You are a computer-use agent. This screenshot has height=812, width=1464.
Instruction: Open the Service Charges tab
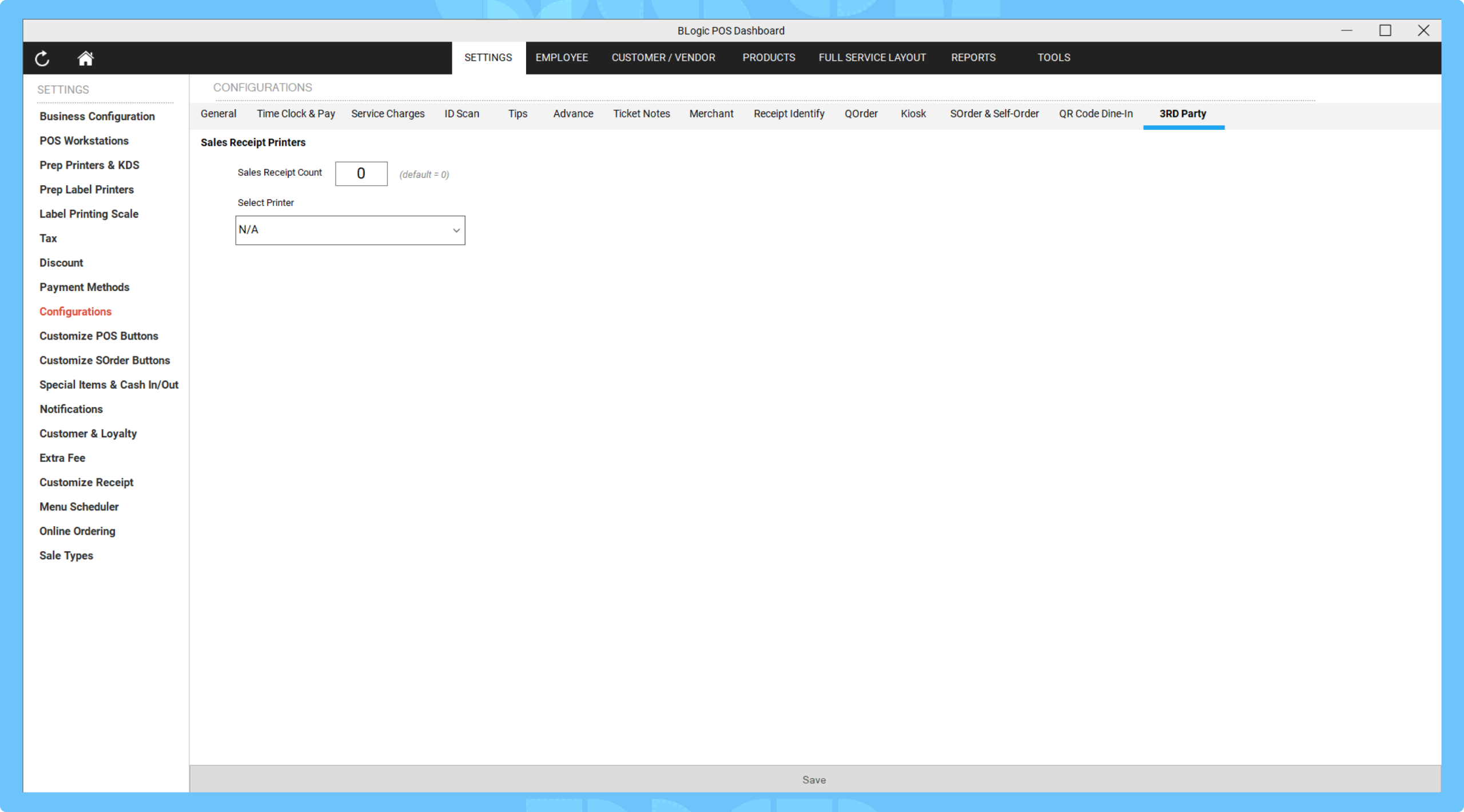click(x=388, y=114)
